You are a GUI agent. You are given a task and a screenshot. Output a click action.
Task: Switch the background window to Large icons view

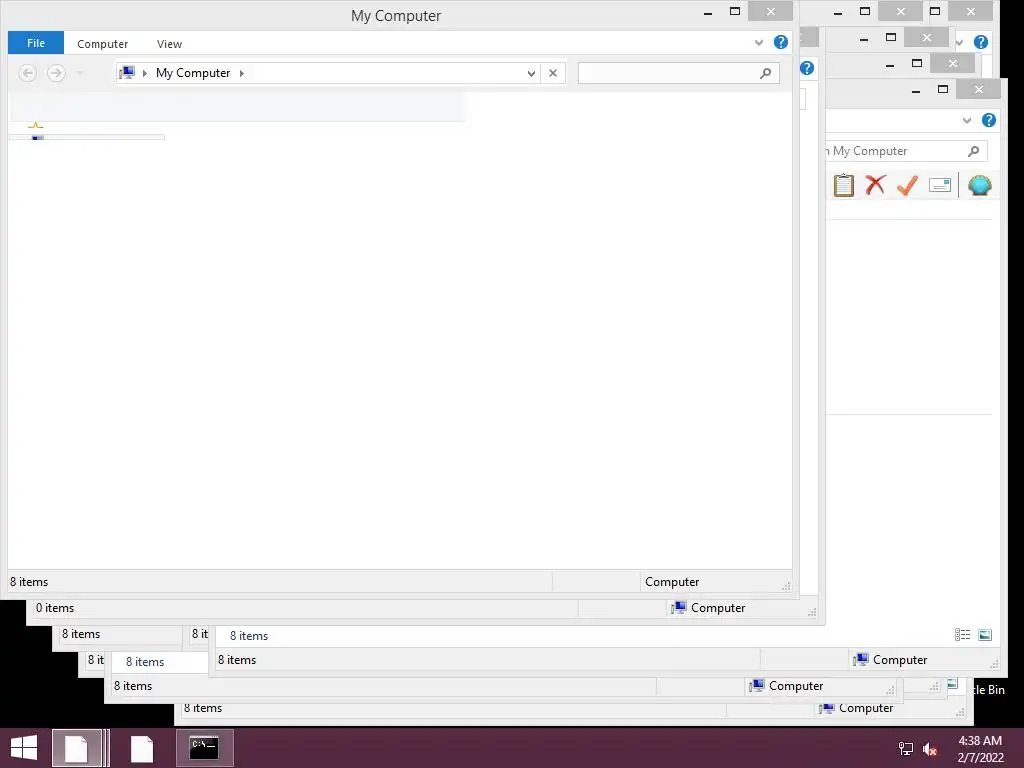(985, 635)
